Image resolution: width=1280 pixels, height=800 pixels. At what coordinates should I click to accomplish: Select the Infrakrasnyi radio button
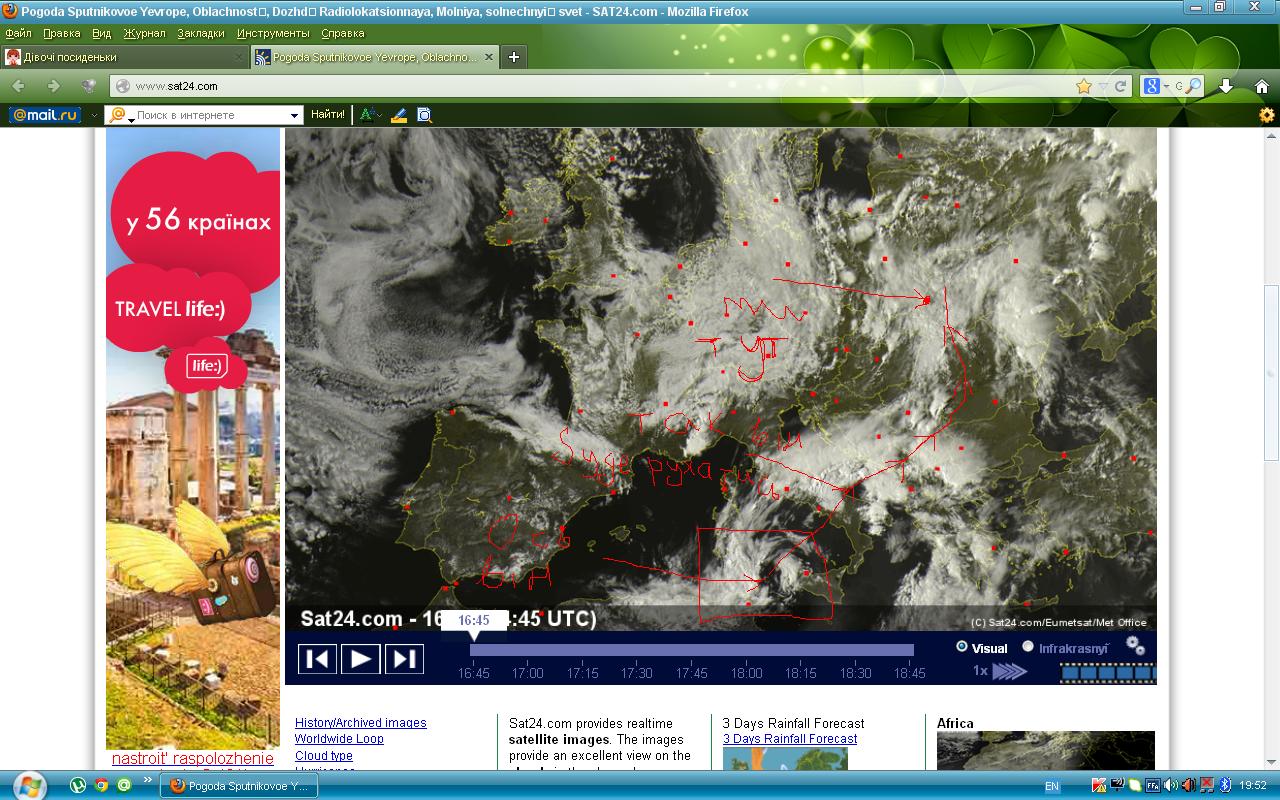click(x=1028, y=647)
